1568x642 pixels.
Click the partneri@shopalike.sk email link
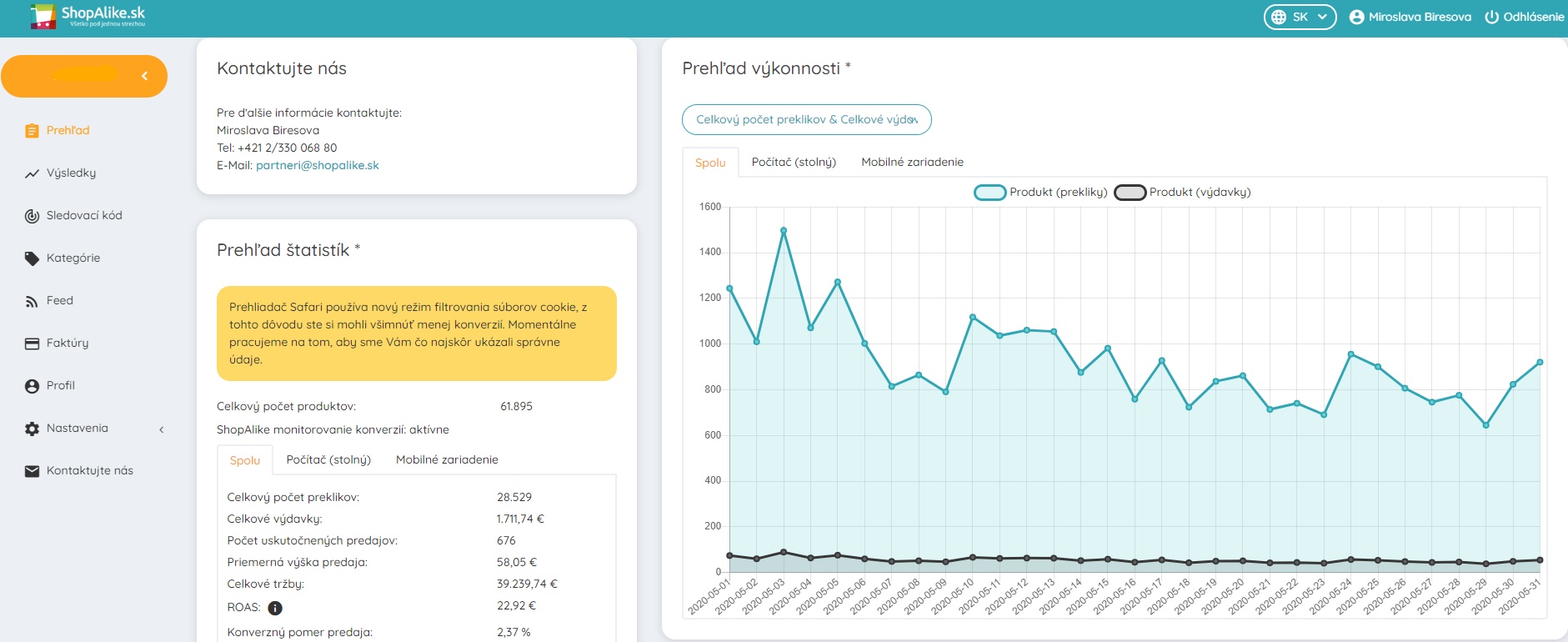317,165
